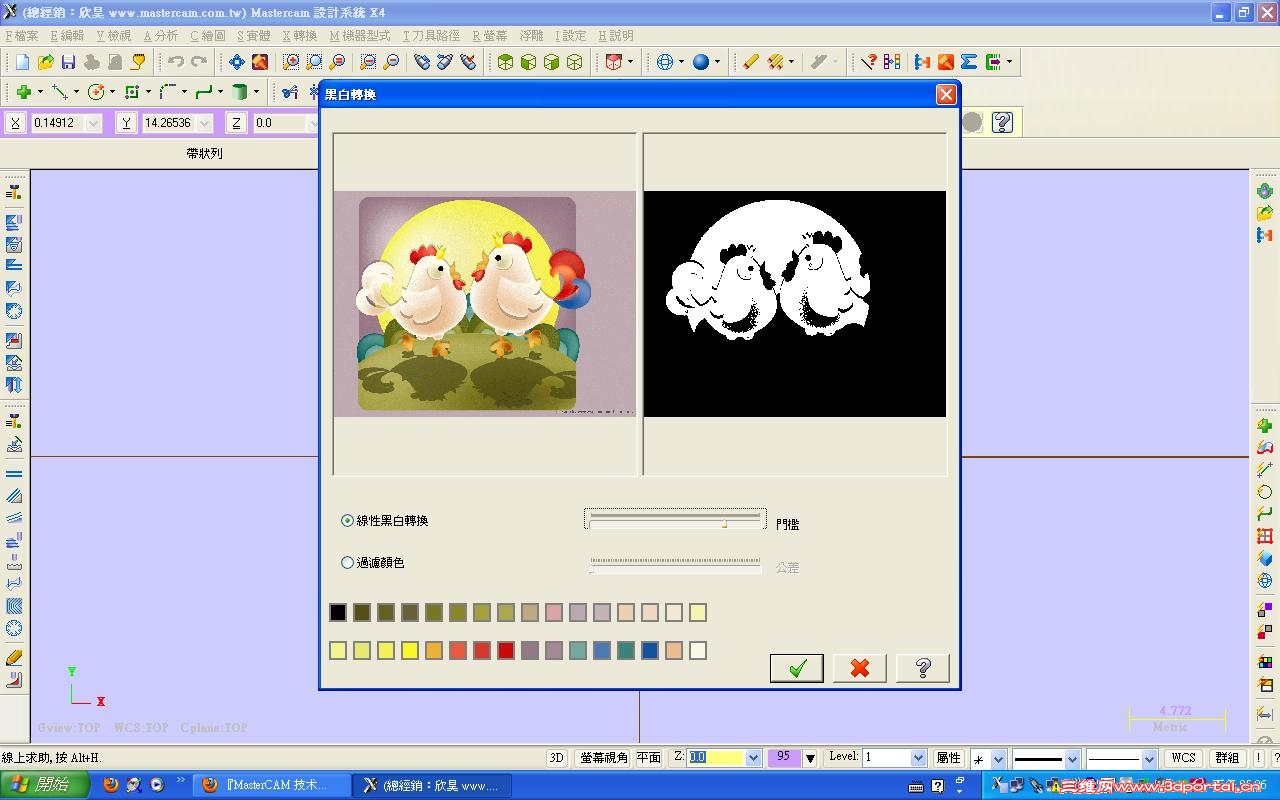Click the wireframe globe icon
The image size is (1280, 800).
tap(665, 62)
